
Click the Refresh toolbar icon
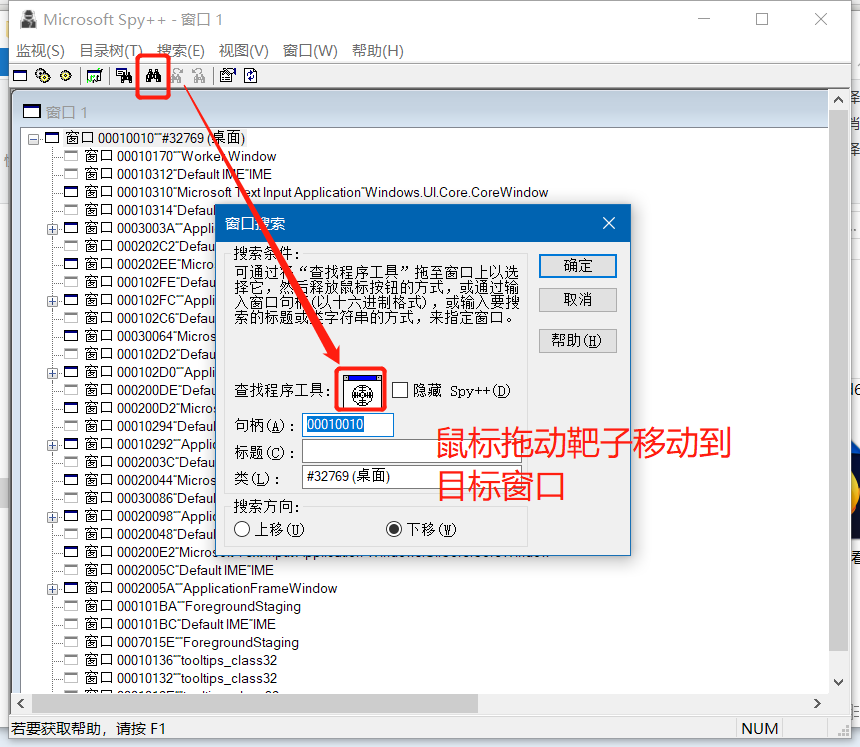click(x=251, y=76)
